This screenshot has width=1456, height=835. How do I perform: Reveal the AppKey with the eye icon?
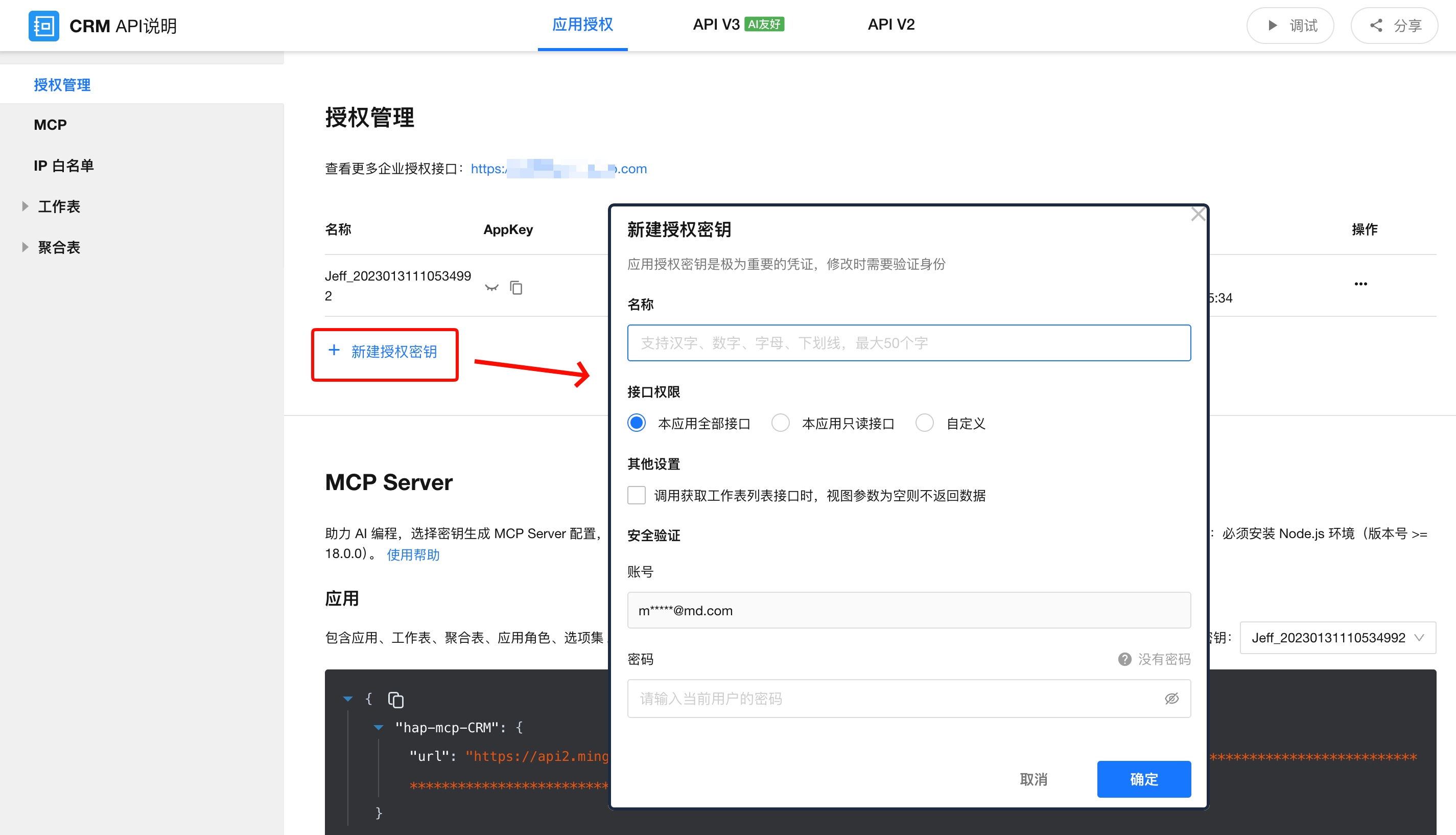click(491, 287)
